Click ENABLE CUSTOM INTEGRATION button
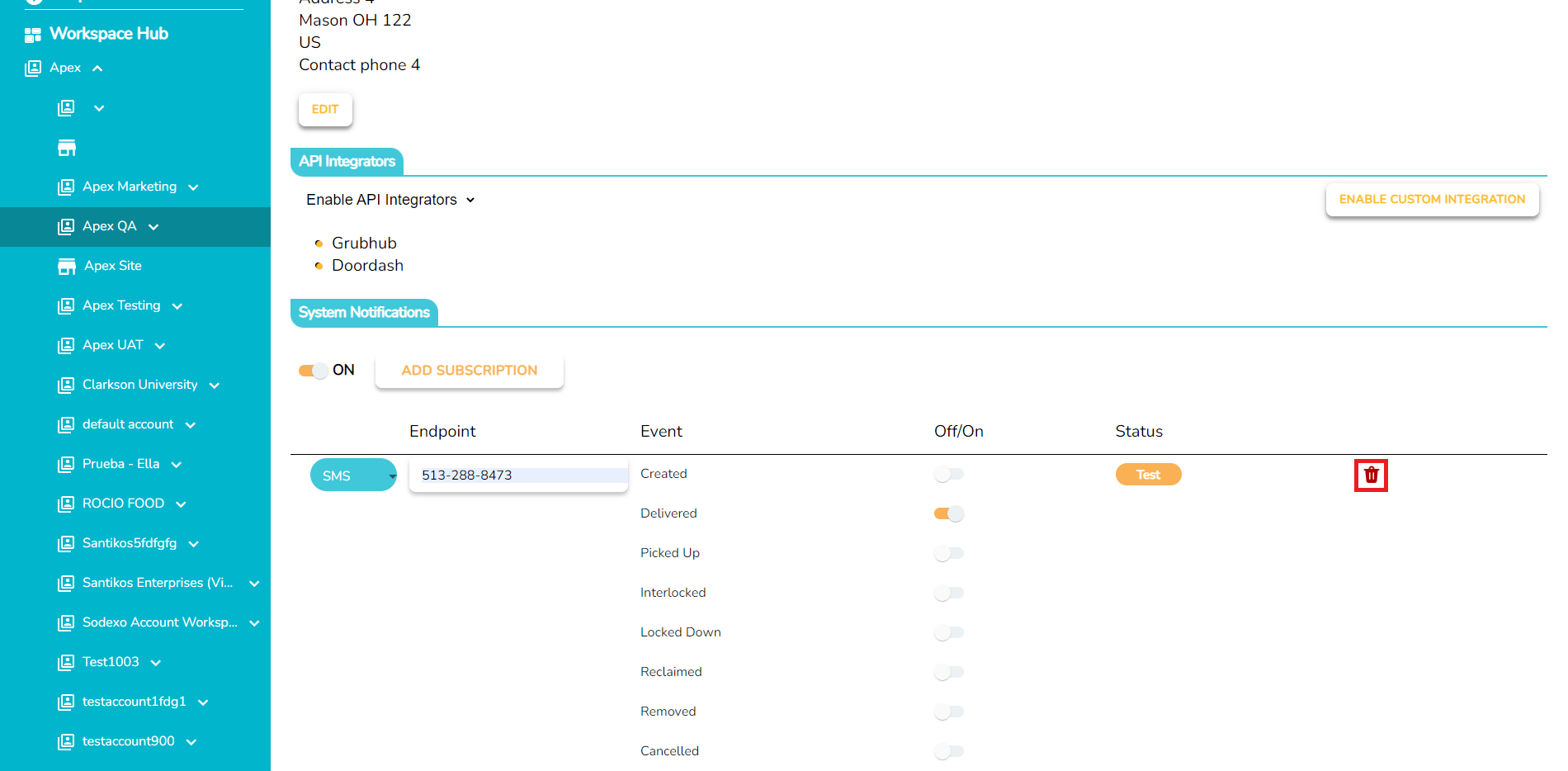Image resolution: width=1568 pixels, height=771 pixels. (1432, 200)
